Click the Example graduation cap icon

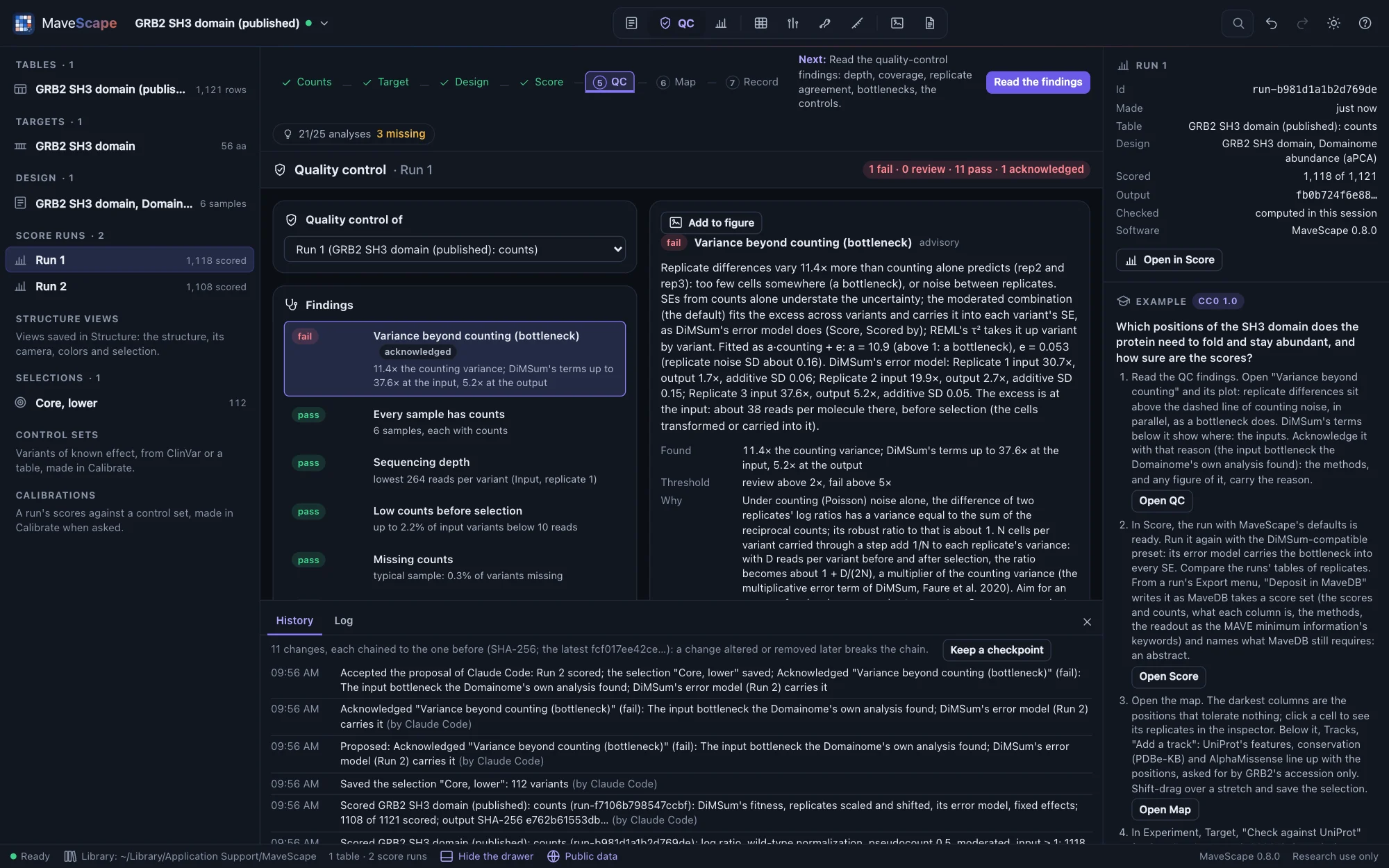(x=1123, y=301)
